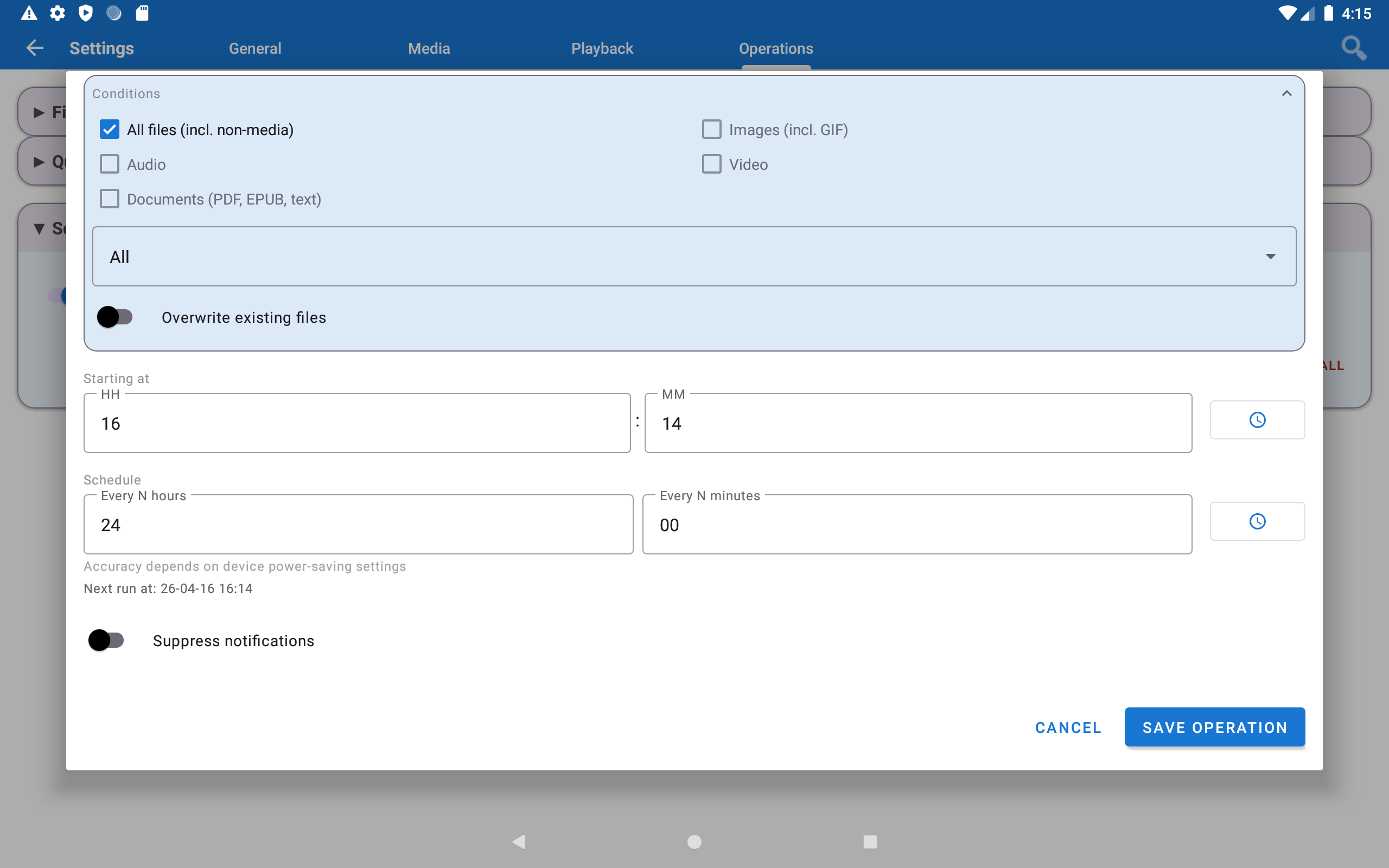Image resolution: width=1389 pixels, height=868 pixels.
Task: Go back using the Settings arrow
Action: pos(35,48)
